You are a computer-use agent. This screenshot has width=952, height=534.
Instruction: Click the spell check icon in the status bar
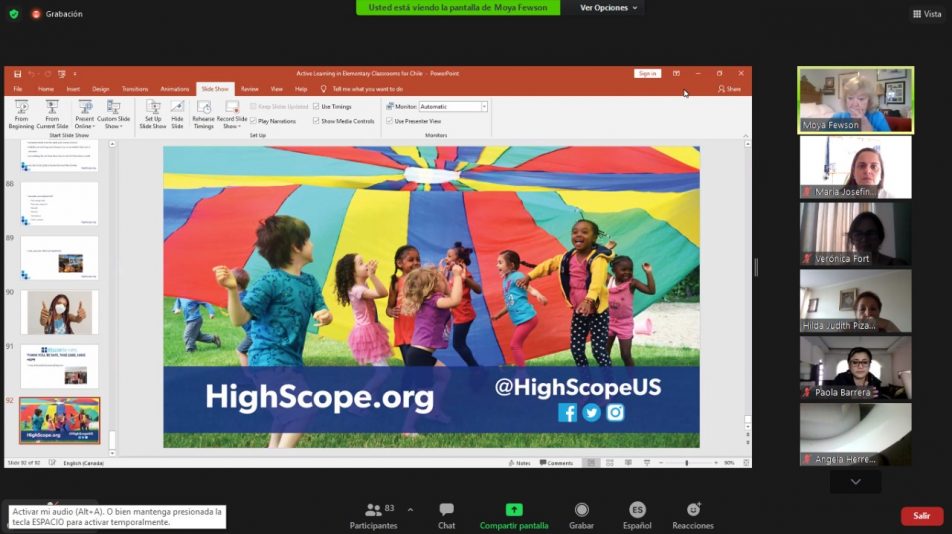(52, 463)
